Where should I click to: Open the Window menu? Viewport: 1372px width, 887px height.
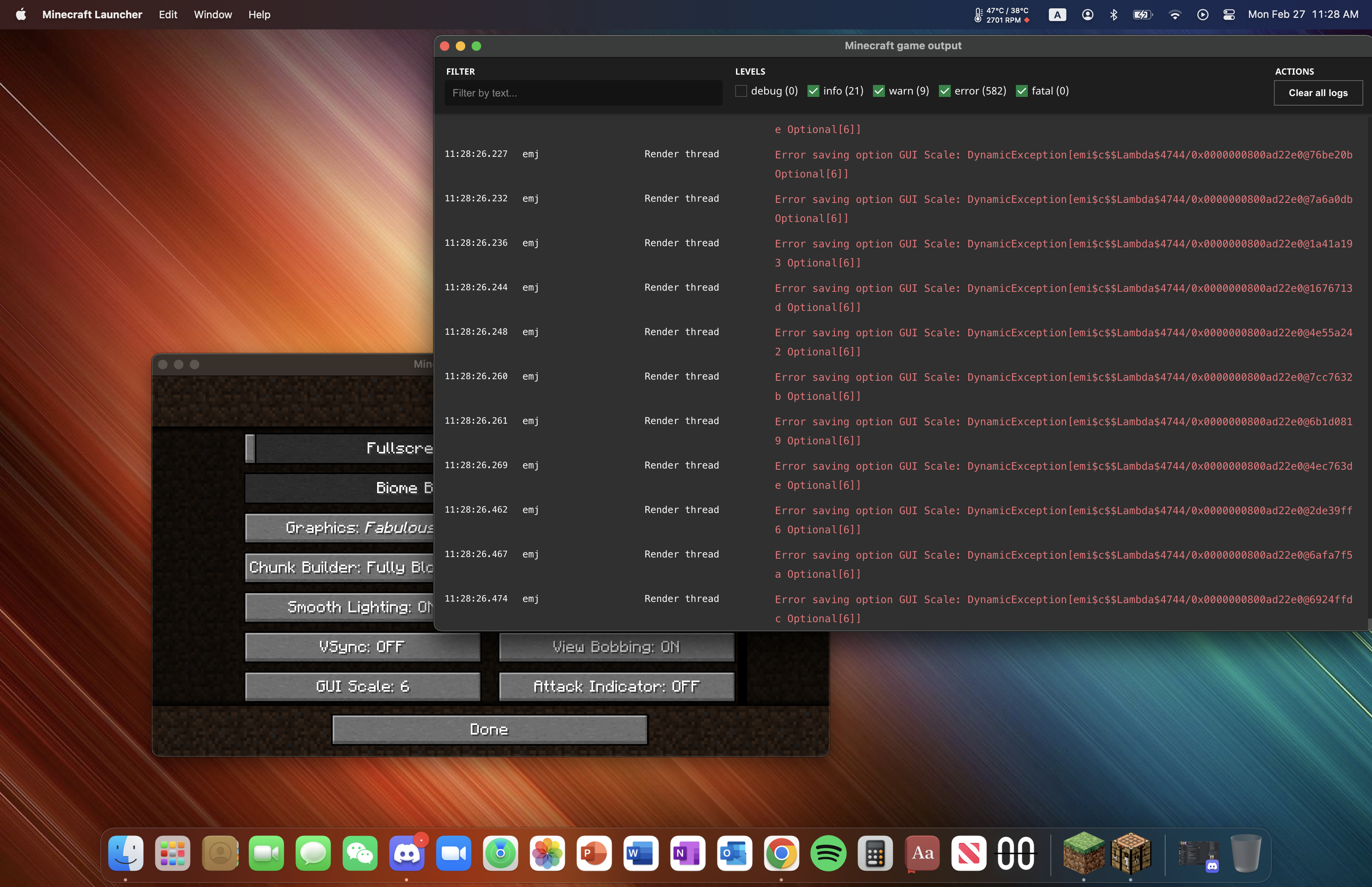point(212,15)
